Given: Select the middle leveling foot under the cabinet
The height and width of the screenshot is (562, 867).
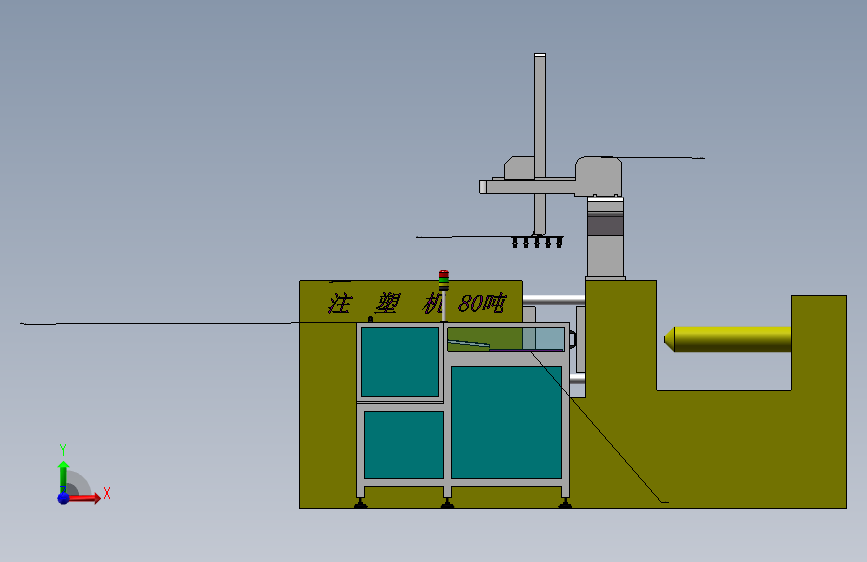Looking at the screenshot, I should 447,503.
